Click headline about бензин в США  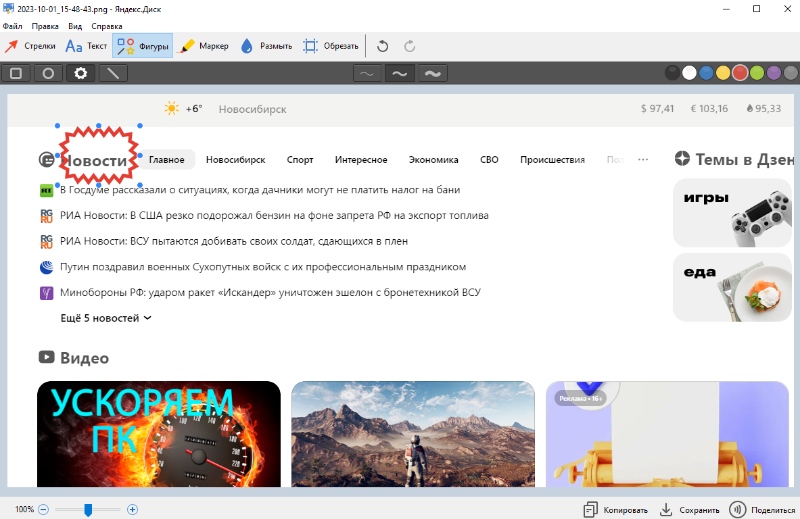[274, 215]
